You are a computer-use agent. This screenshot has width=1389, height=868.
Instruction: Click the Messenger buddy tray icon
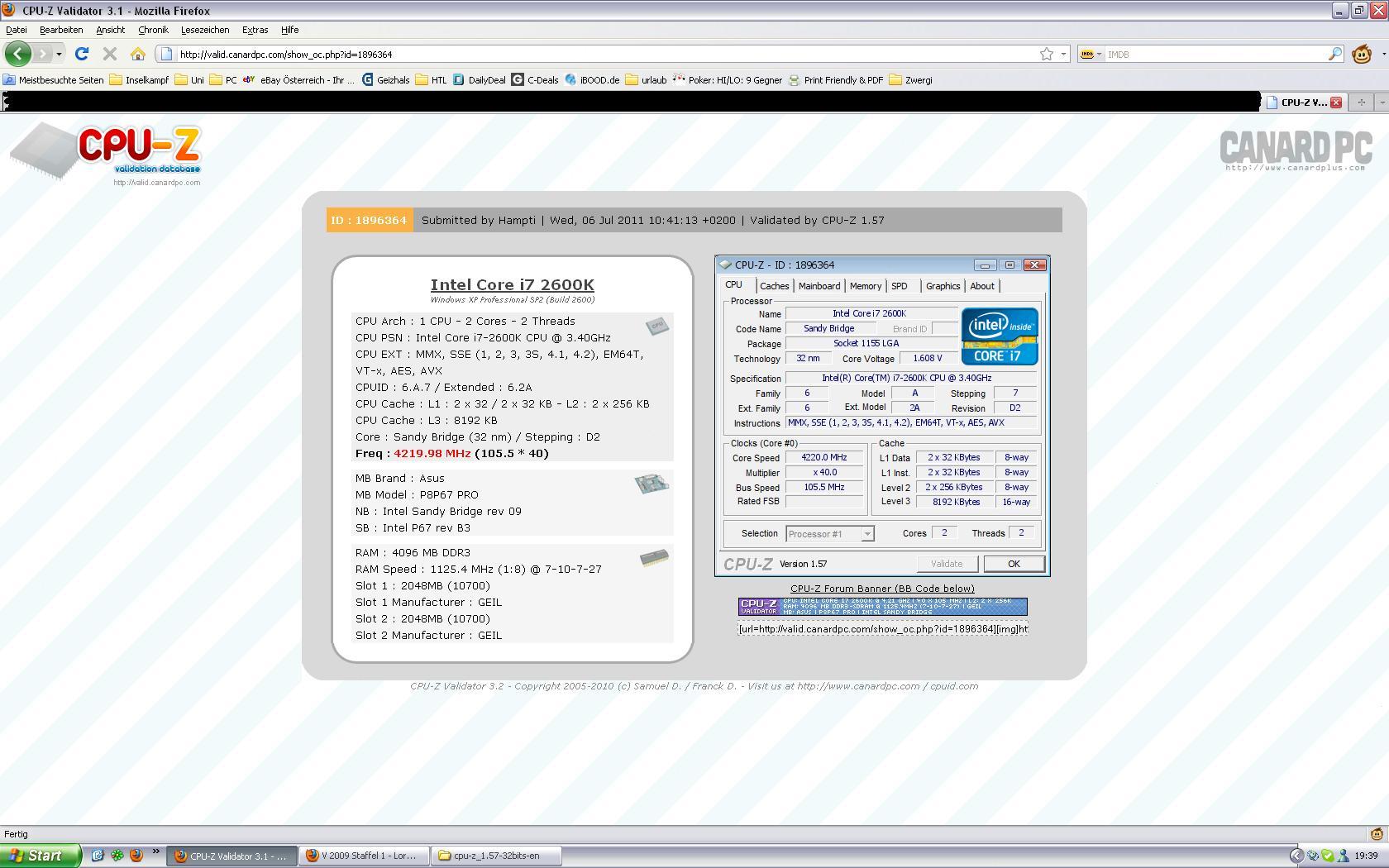point(1343,856)
